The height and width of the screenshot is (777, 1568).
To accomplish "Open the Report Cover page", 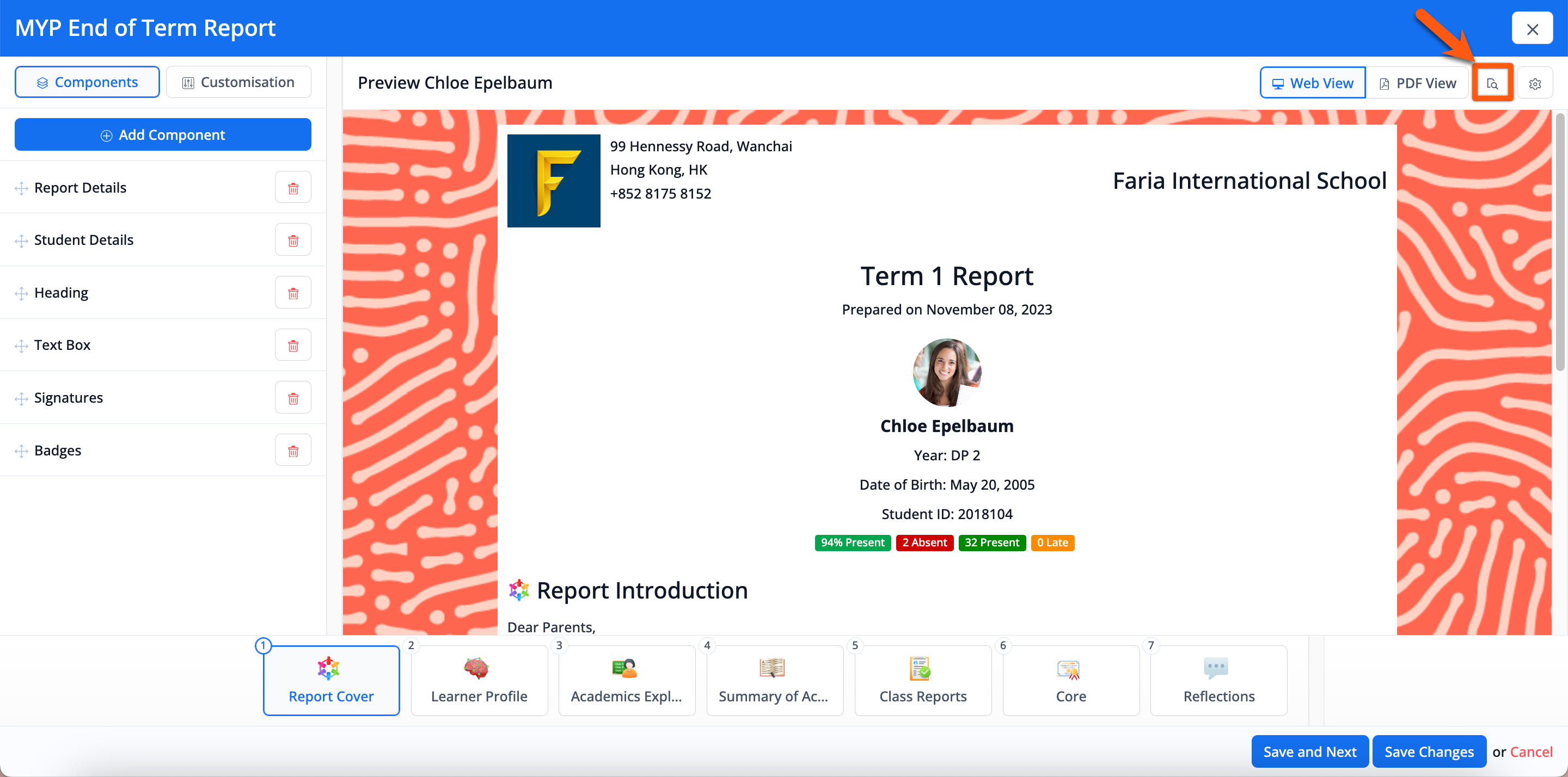I will coord(331,680).
